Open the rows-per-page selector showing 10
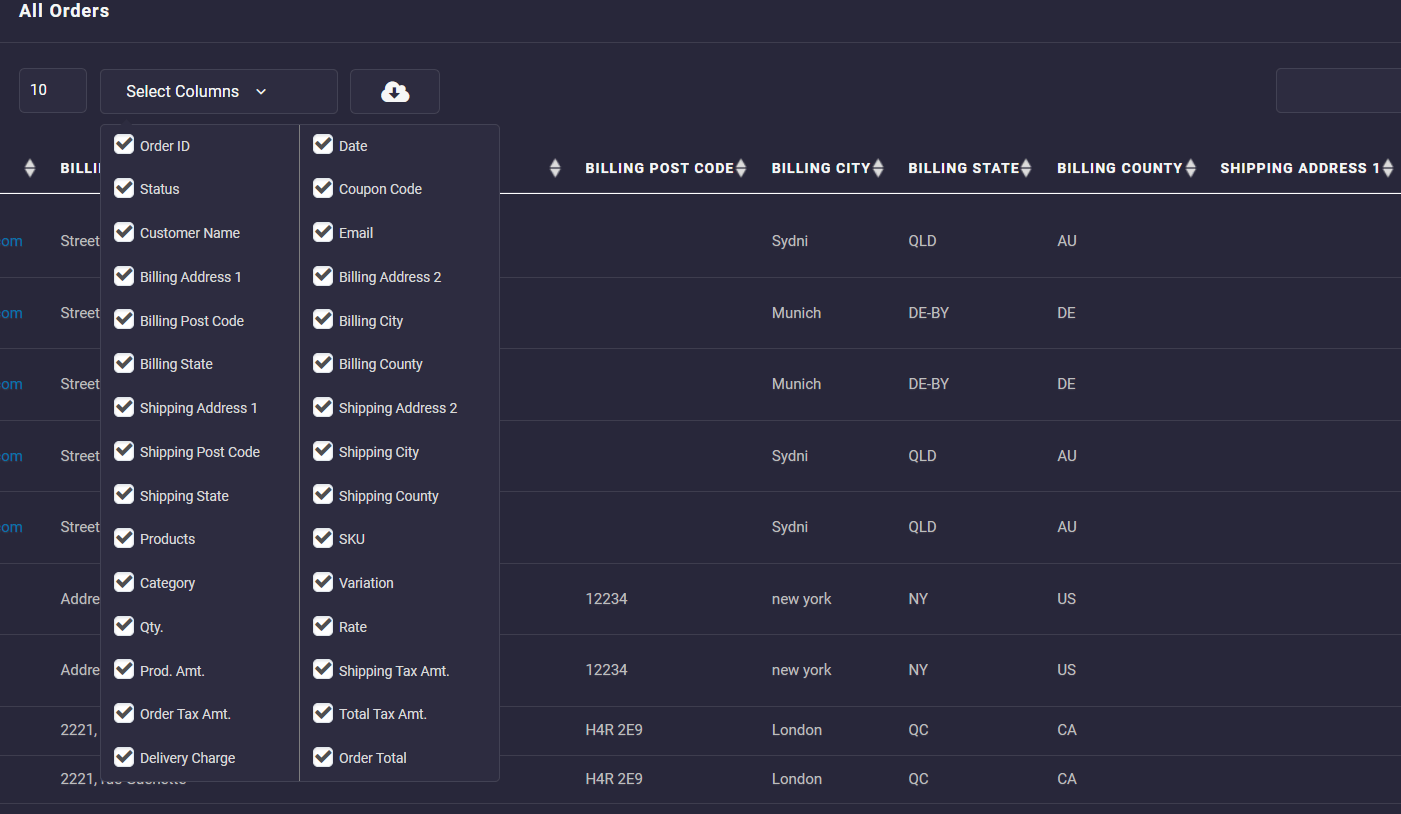The width and height of the screenshot is (1401, 814). coord(52,90)
